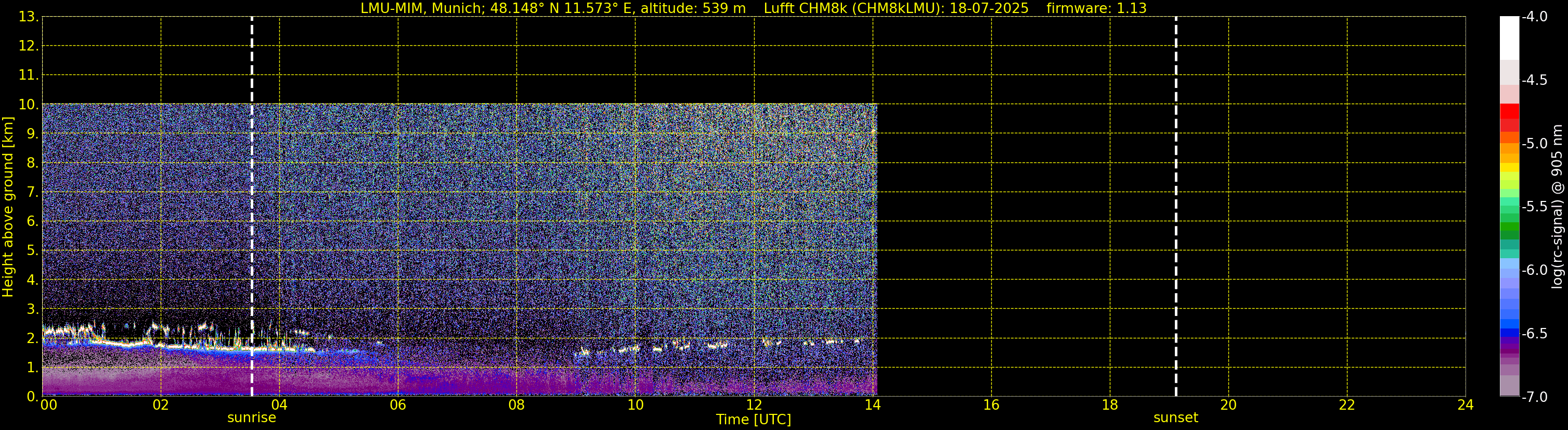Click the 'Height above ground [km]' axis label
Viewport: 1568px width, 430px height.
(x=8, y=207)
